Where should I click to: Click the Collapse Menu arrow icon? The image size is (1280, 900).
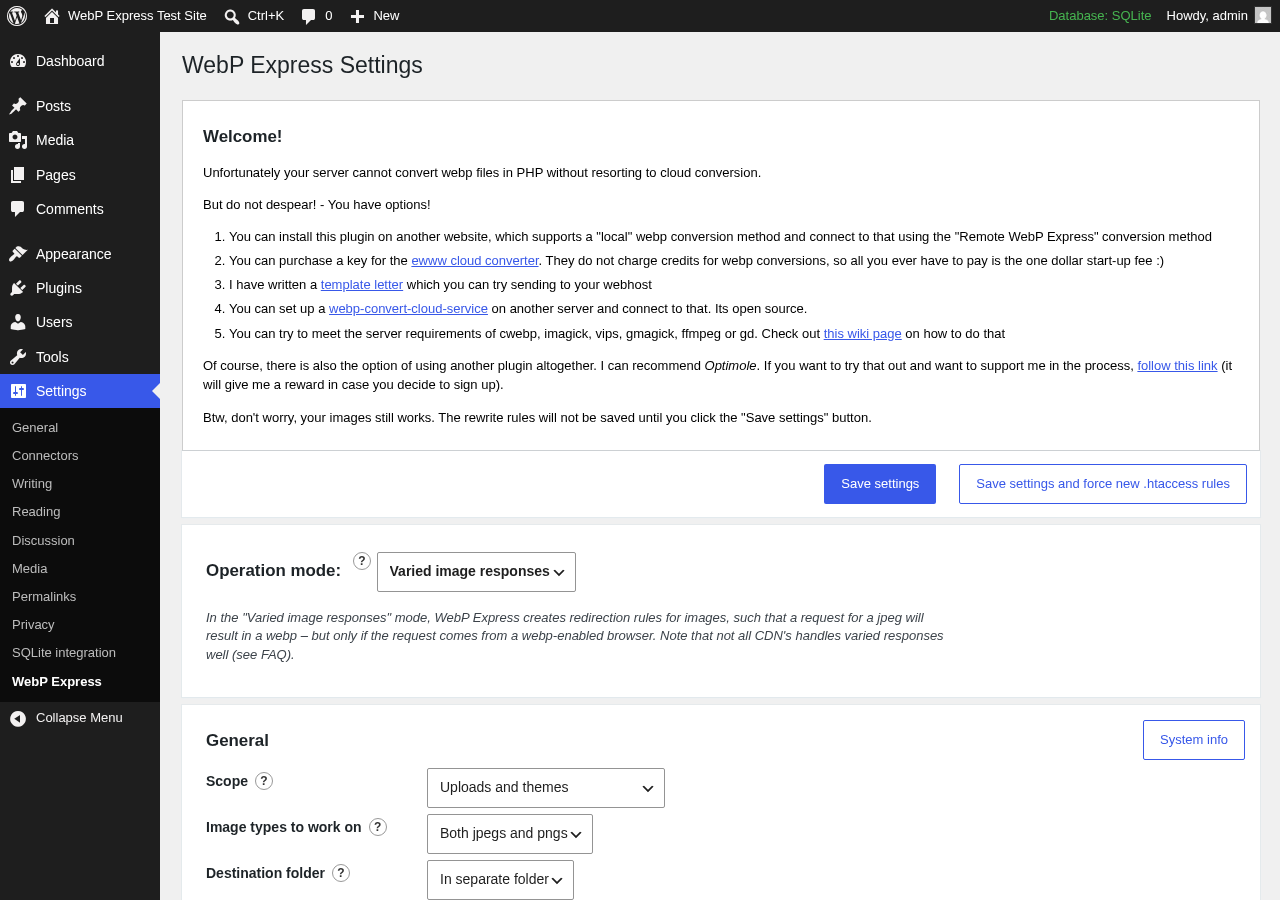click(18, 718)
